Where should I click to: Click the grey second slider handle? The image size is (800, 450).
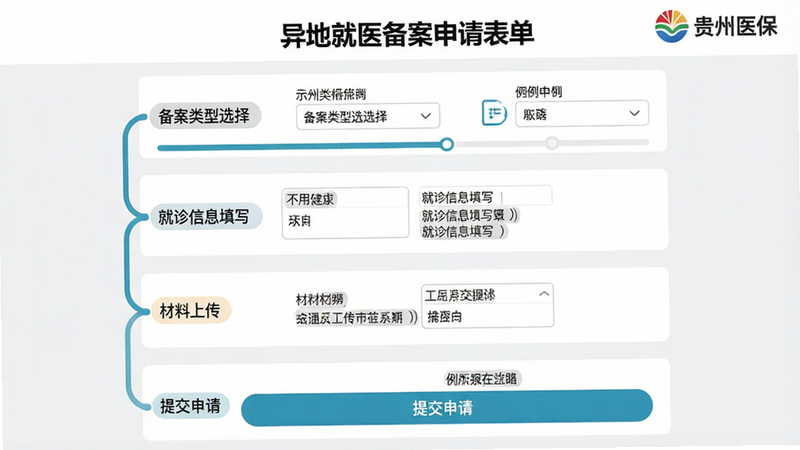552,143
